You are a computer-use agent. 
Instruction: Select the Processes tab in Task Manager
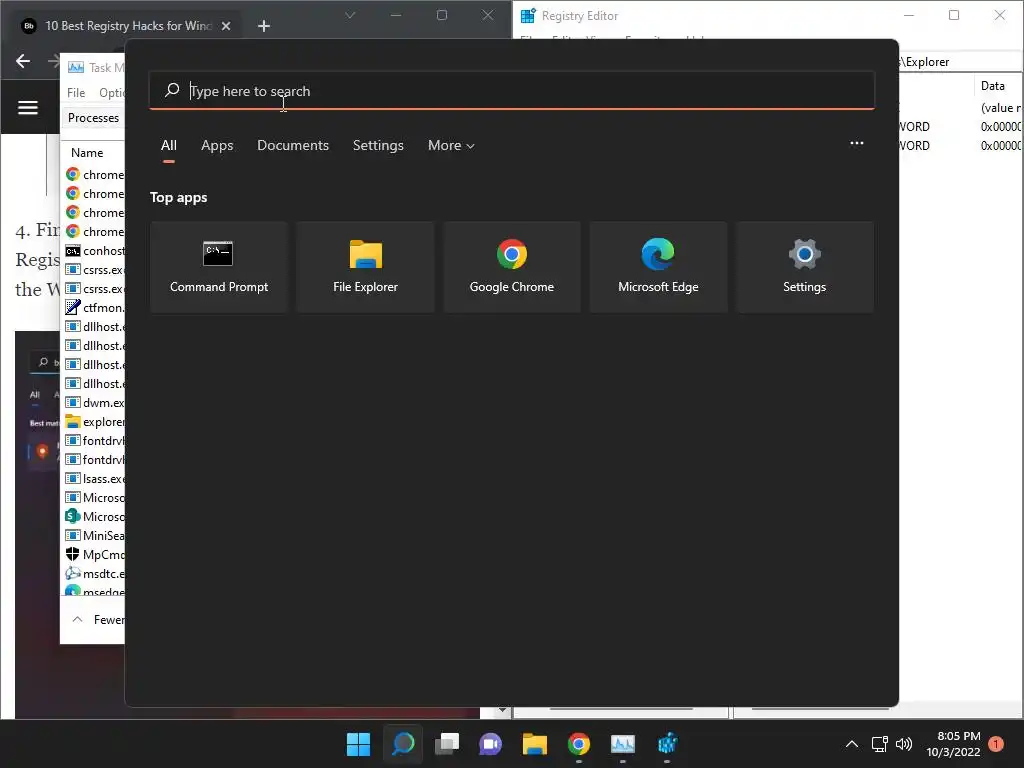click(x=93, y=118)
